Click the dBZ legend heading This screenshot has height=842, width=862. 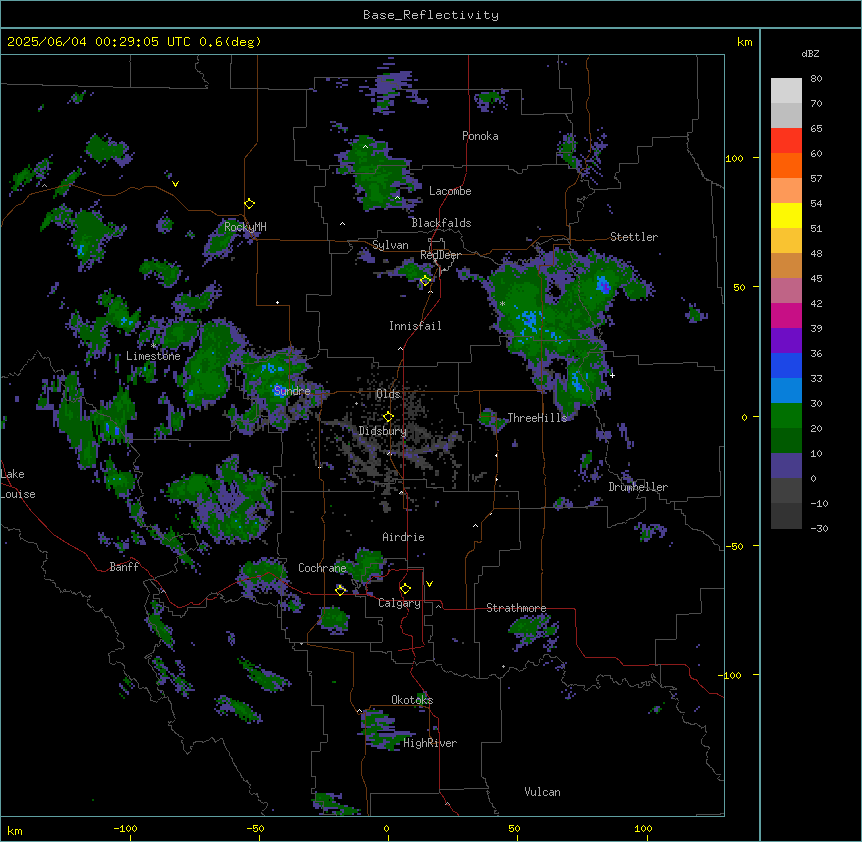click(810, 53)
